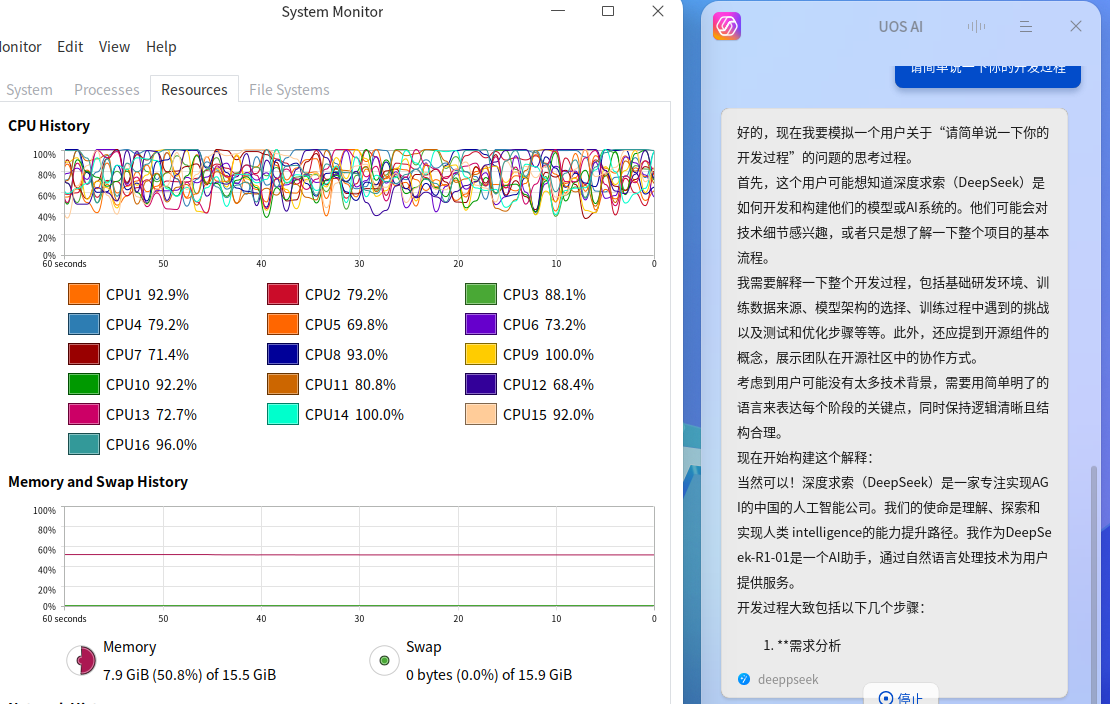Image resolution: width=1110 pixels, height=704 pixels.
Task: Pick the CPU1 color swatch
Action: 84,294
